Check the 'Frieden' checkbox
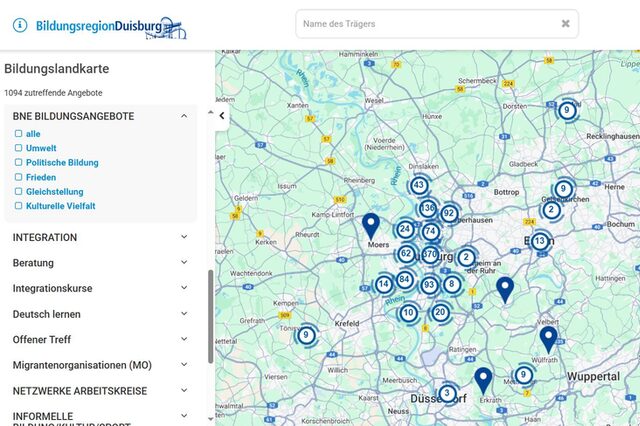 [x=18, y=177]
